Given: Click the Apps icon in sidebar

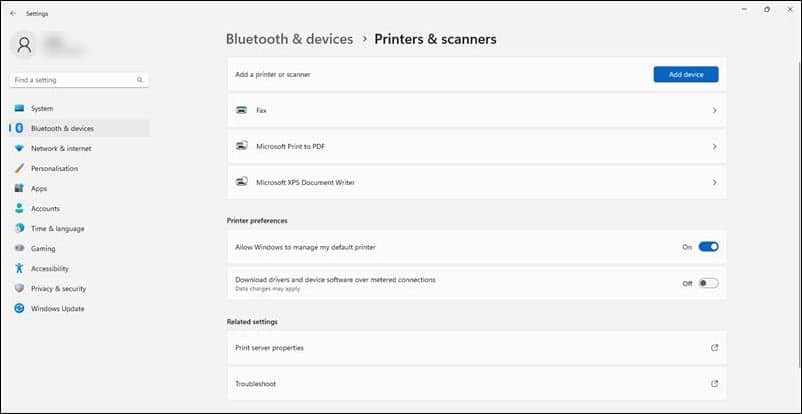Looking at the screenshot, I should click(x=19, y=188).
